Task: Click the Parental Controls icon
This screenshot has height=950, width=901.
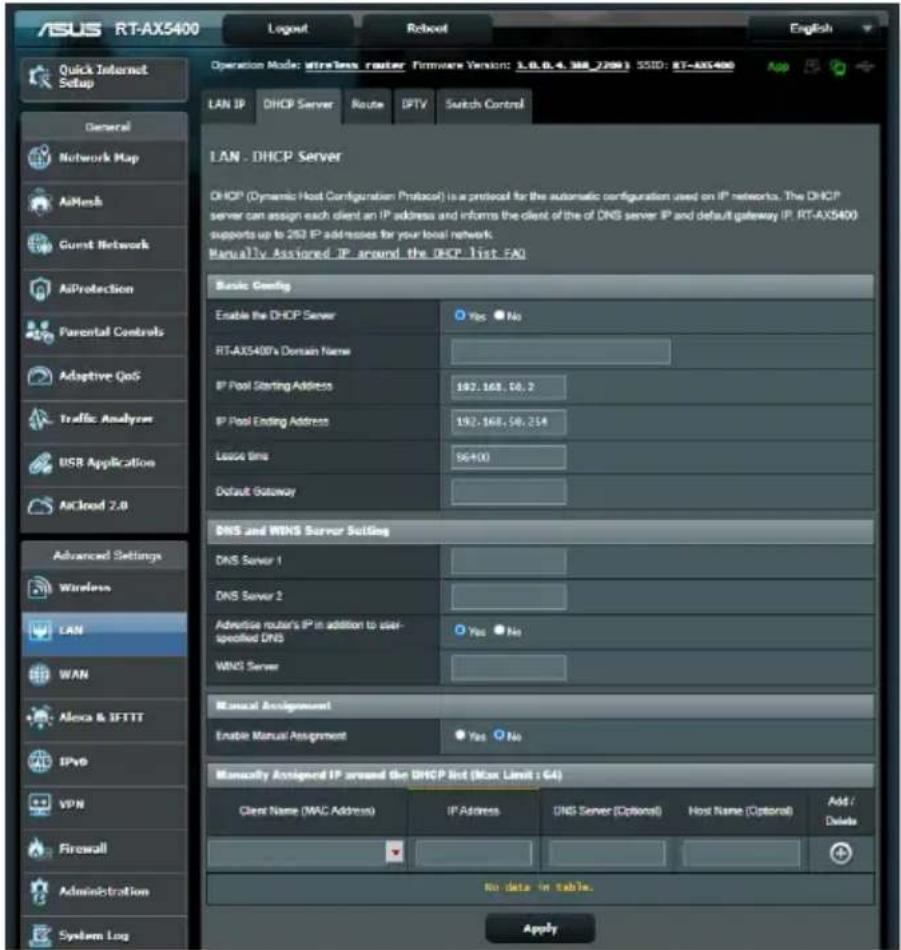Action: pyautogui.click(x=39, y=332)
